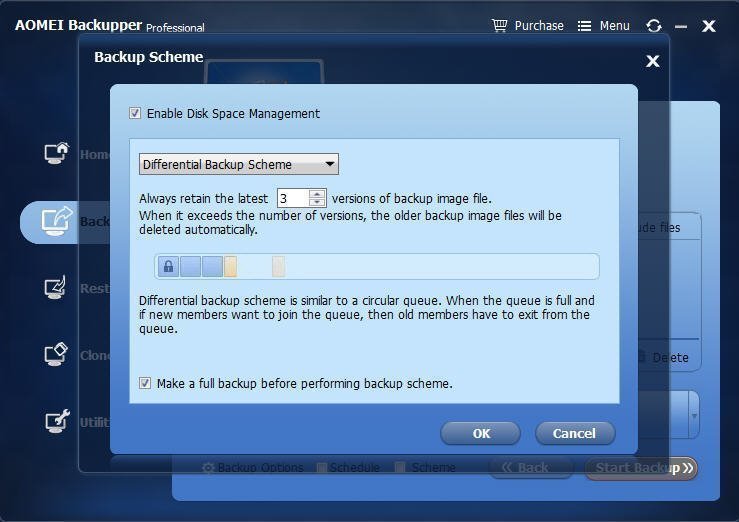
Task: Toggle Make a full backup checkbox
Action: pos(145,383)
